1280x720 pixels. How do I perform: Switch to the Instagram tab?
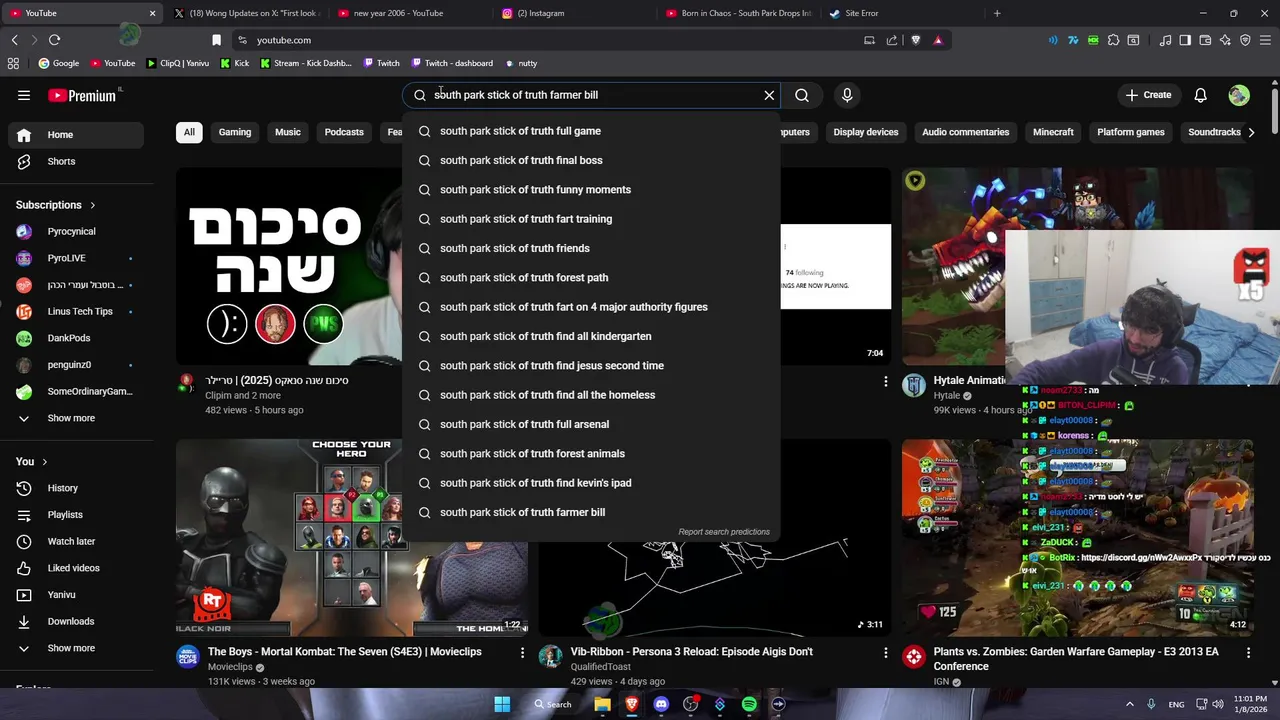[x=572, y=13]
